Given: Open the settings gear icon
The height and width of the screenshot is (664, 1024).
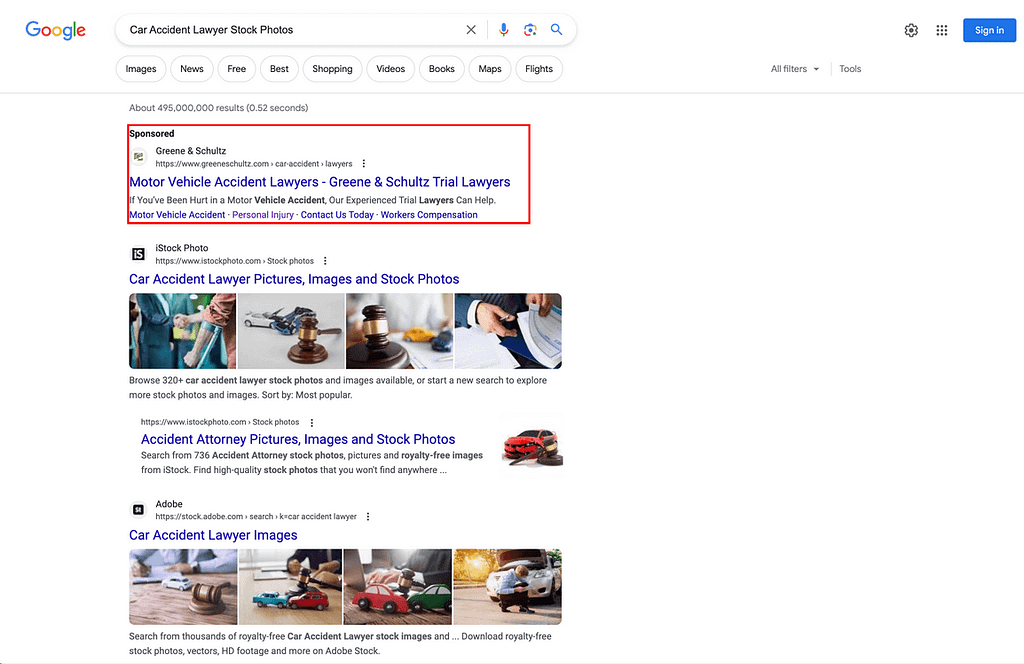Looking at the screenshot, I should coord(911,30).
